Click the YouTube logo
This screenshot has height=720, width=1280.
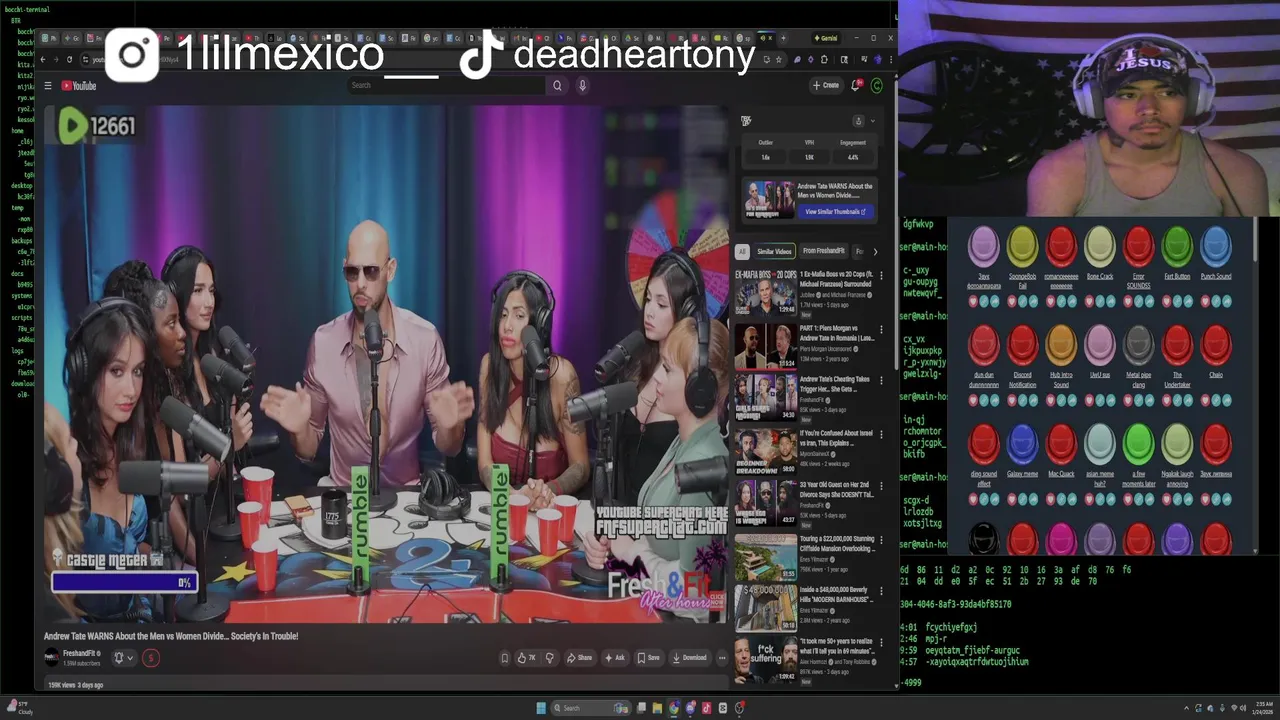[79, 86]
